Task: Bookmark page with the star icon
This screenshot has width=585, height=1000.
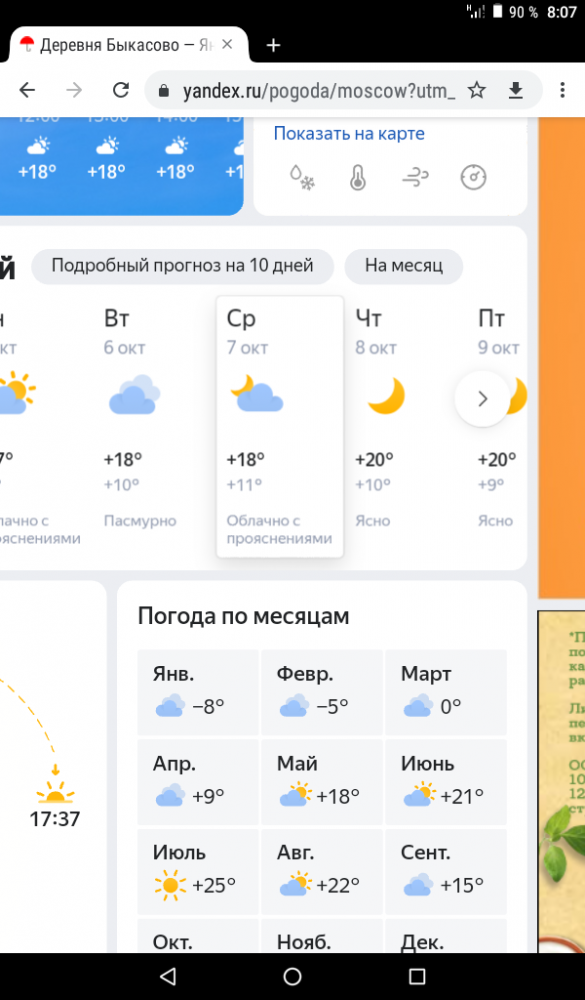Action: pos(477,91)
